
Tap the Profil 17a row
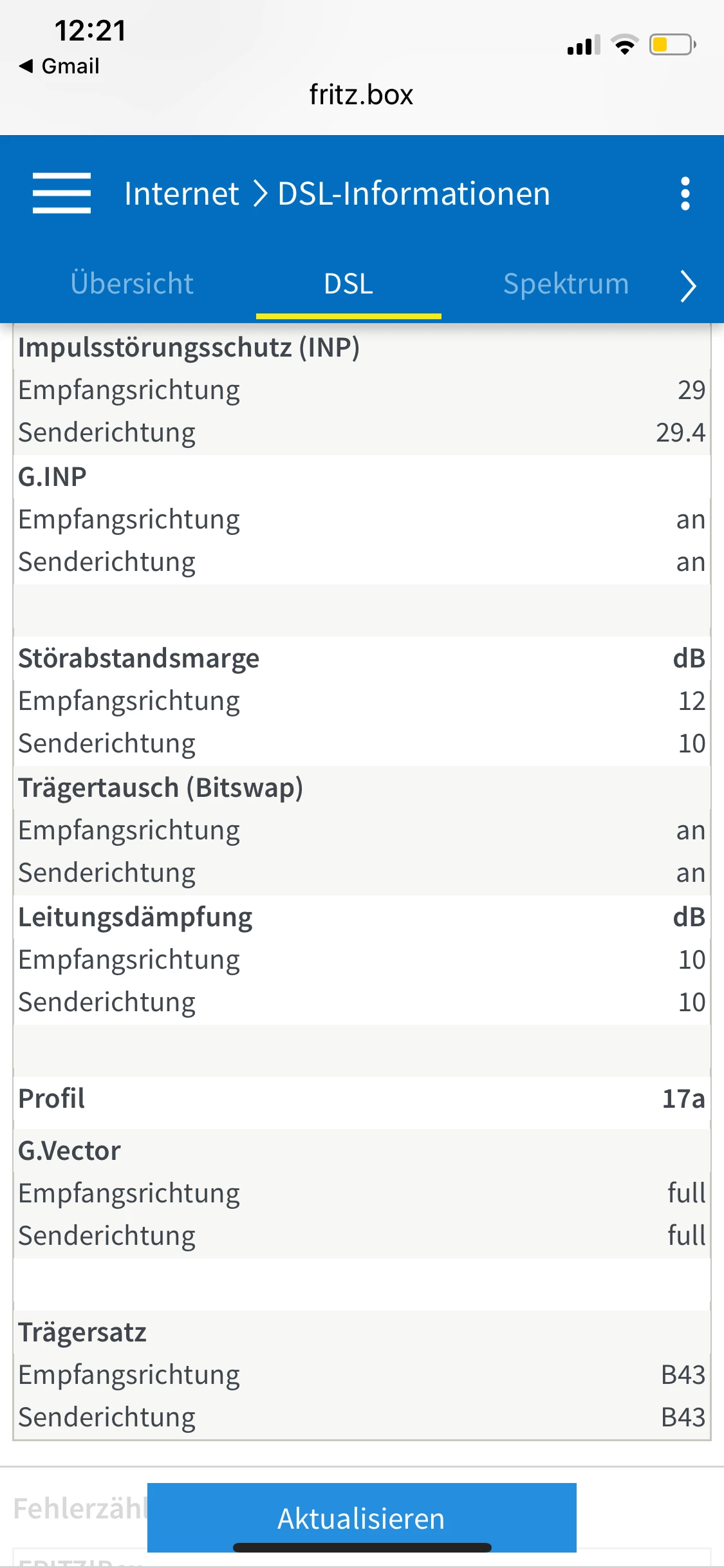pyautogui.click(x=362, y=1099)
